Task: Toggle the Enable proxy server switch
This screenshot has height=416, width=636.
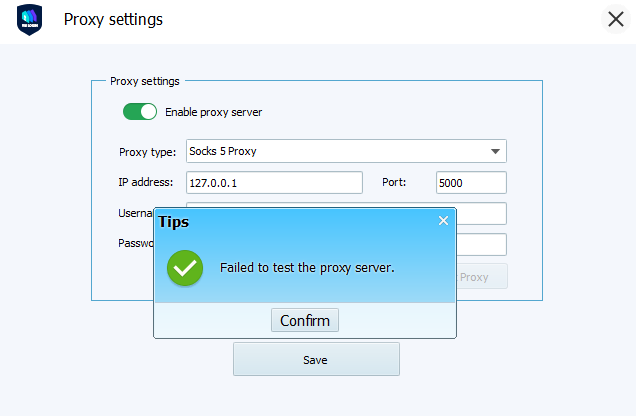Action: [140, 112]
